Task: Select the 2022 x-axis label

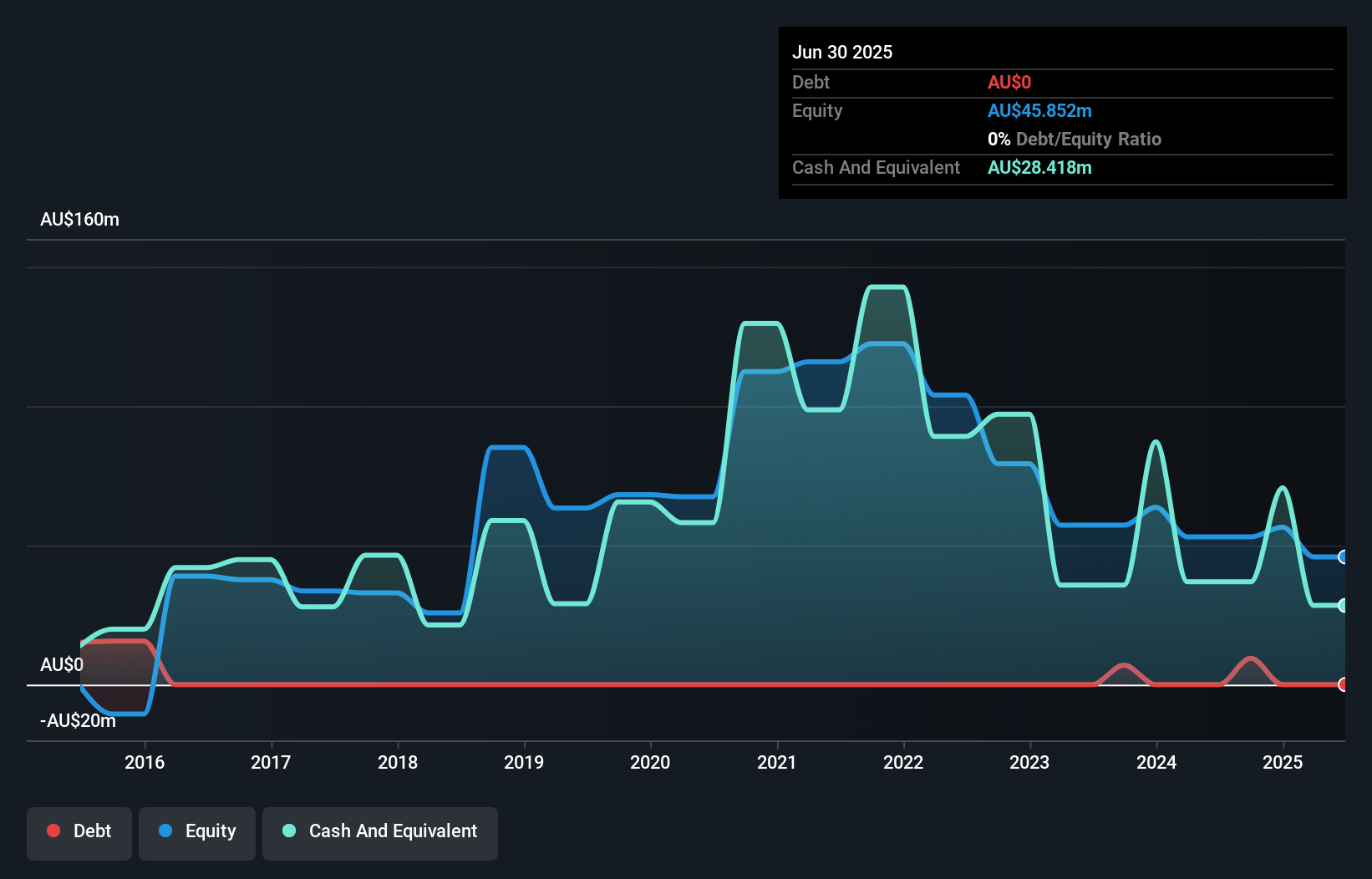Action: [x=903, y=762]
